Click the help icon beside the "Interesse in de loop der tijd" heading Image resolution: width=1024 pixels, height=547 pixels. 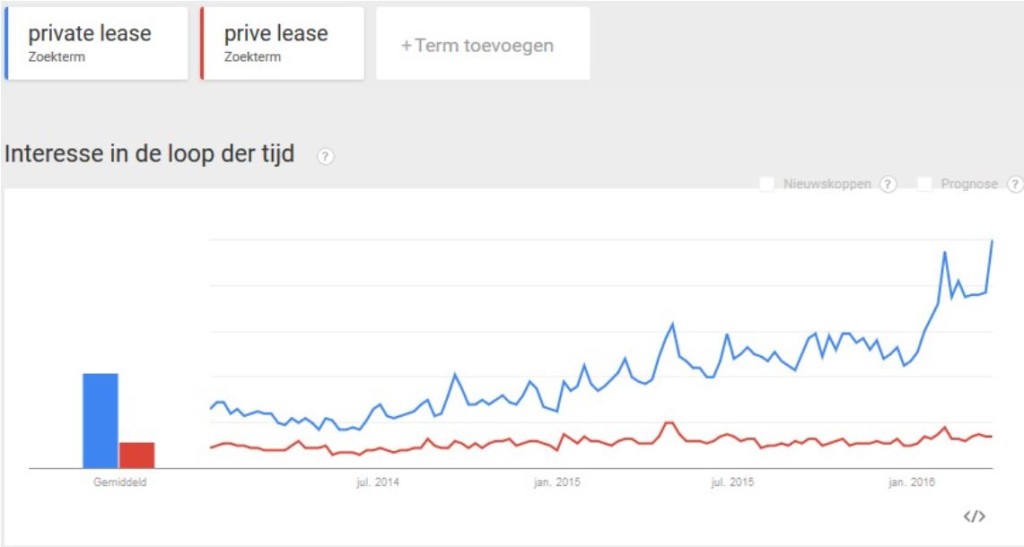[325, 156]
